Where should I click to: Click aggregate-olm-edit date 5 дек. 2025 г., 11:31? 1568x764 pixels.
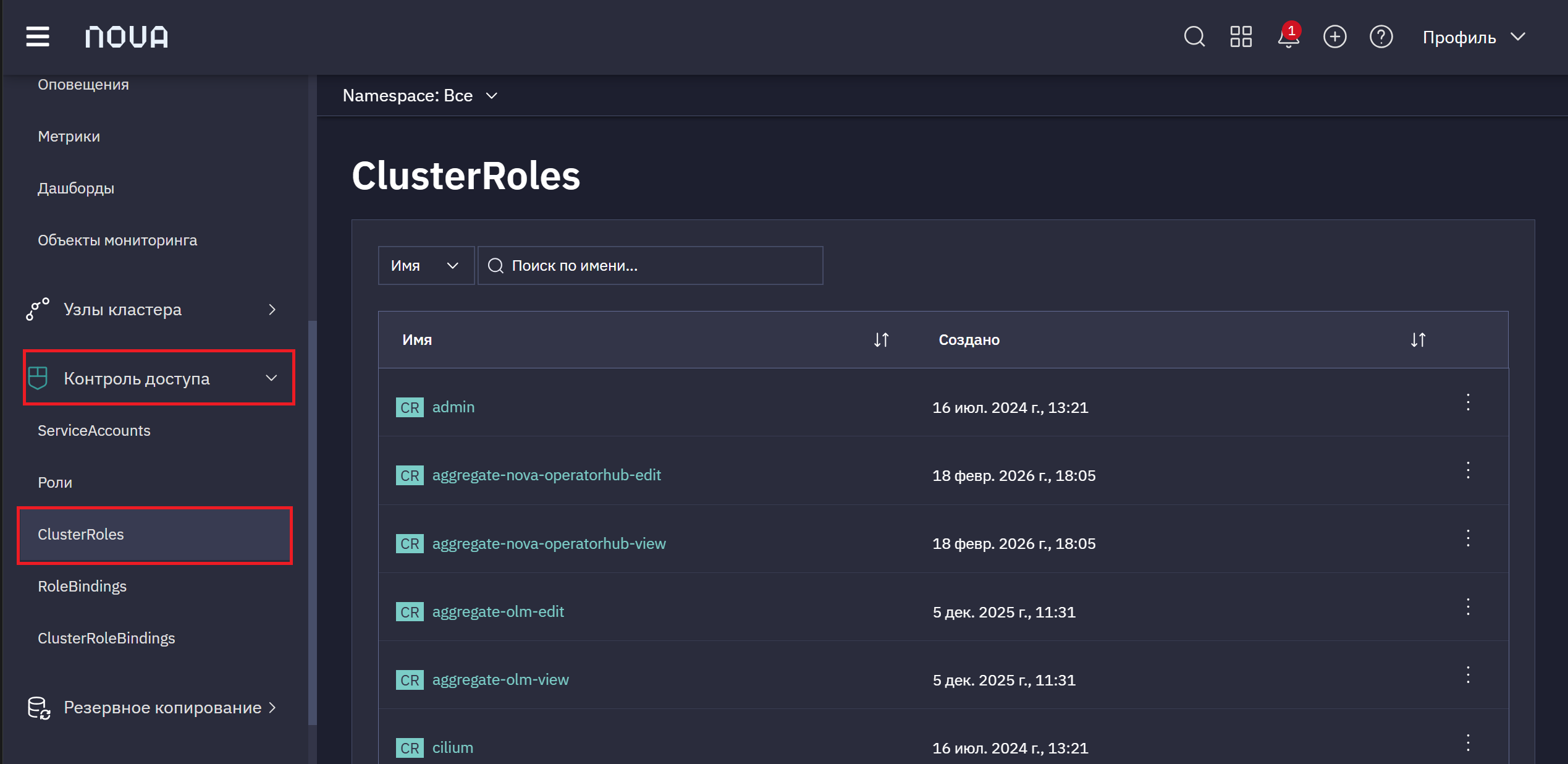click(x=1004, y=613)
